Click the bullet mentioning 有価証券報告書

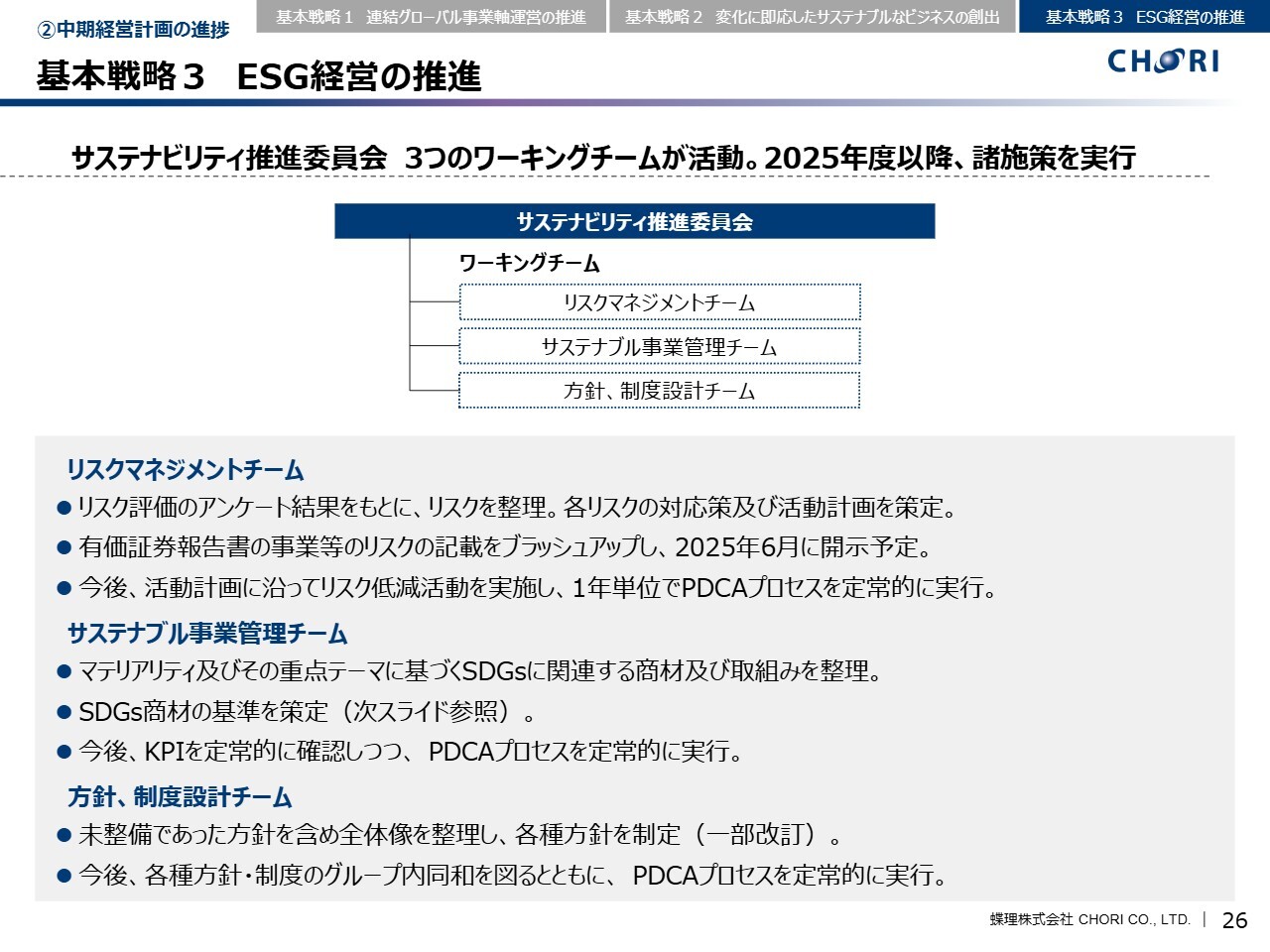point(494,547)
